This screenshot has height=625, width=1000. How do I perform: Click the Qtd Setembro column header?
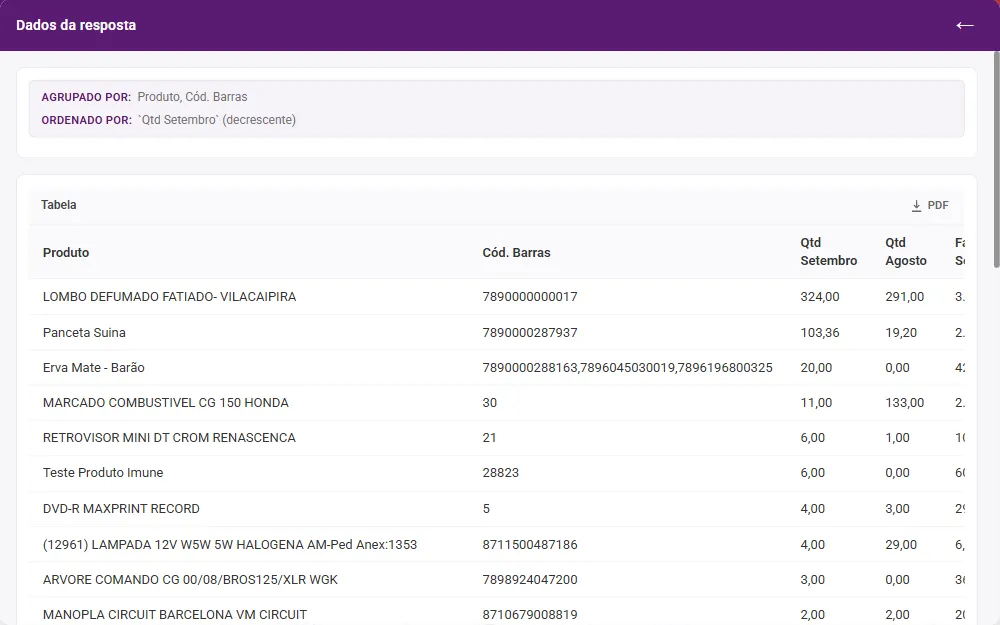(x=828, y=251)
